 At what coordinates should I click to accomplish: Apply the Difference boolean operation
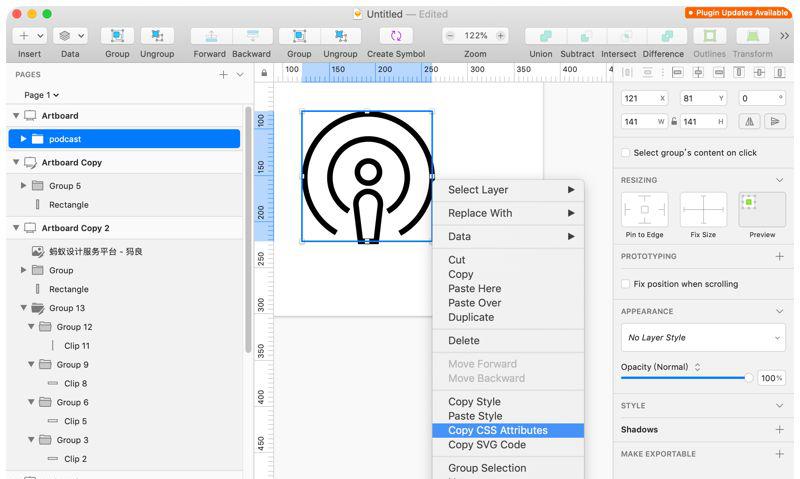(667, 36)
